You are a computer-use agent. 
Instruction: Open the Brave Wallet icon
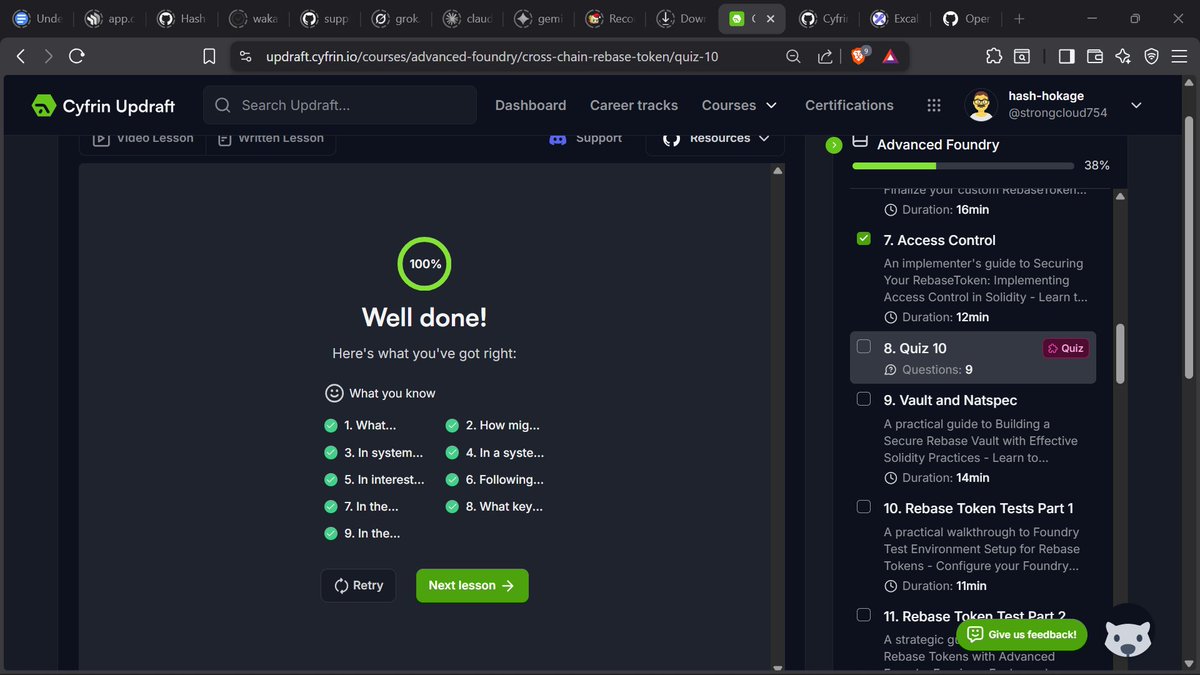[1094, 57]
